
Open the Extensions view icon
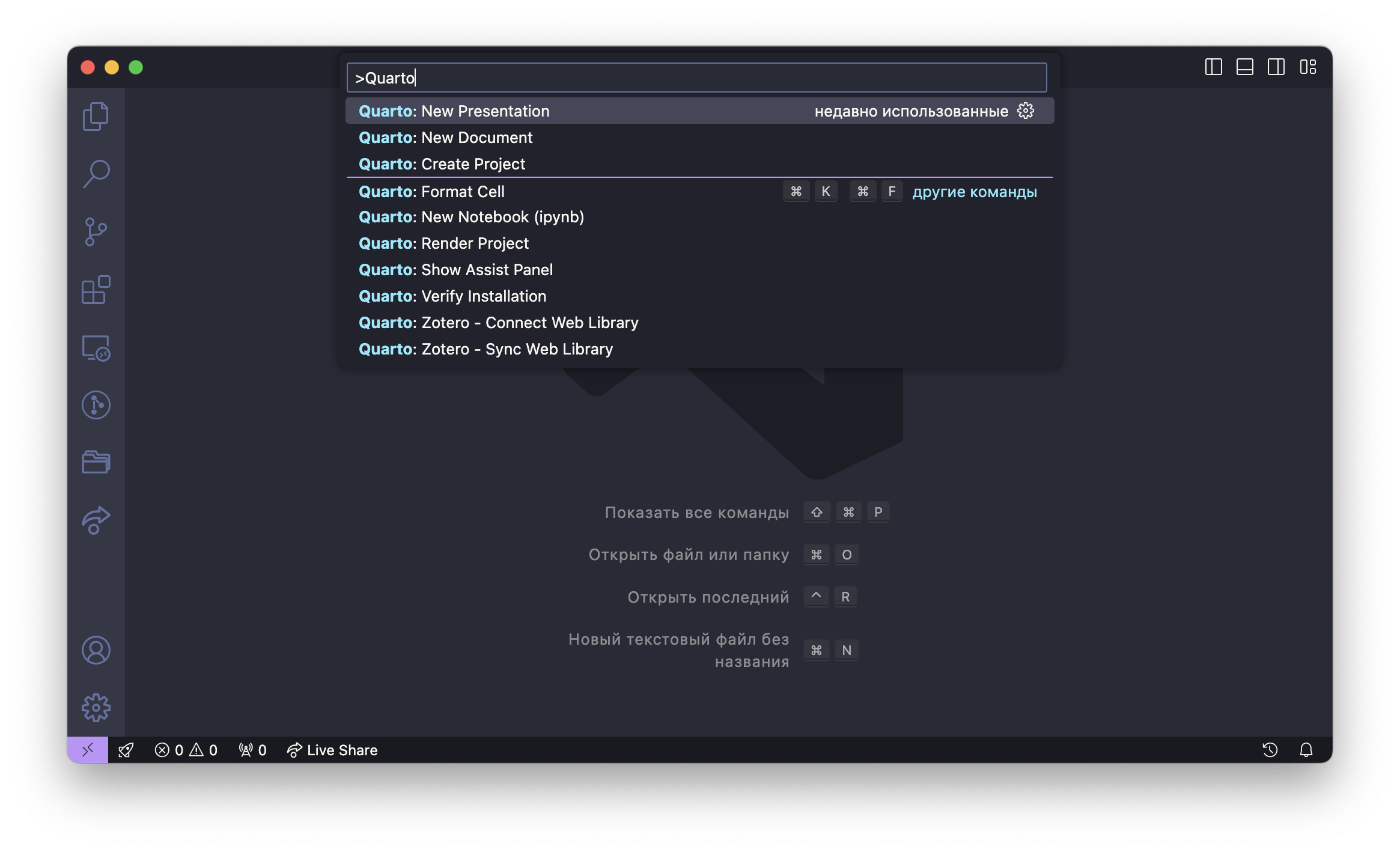tap(96, 290)
